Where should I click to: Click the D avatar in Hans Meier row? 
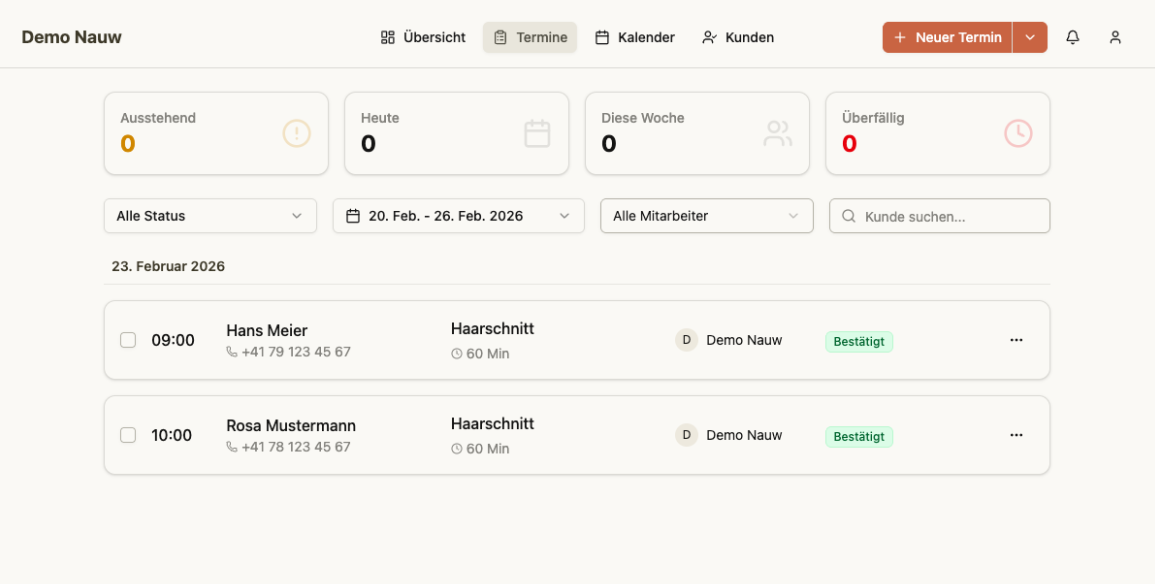(687, 340)
